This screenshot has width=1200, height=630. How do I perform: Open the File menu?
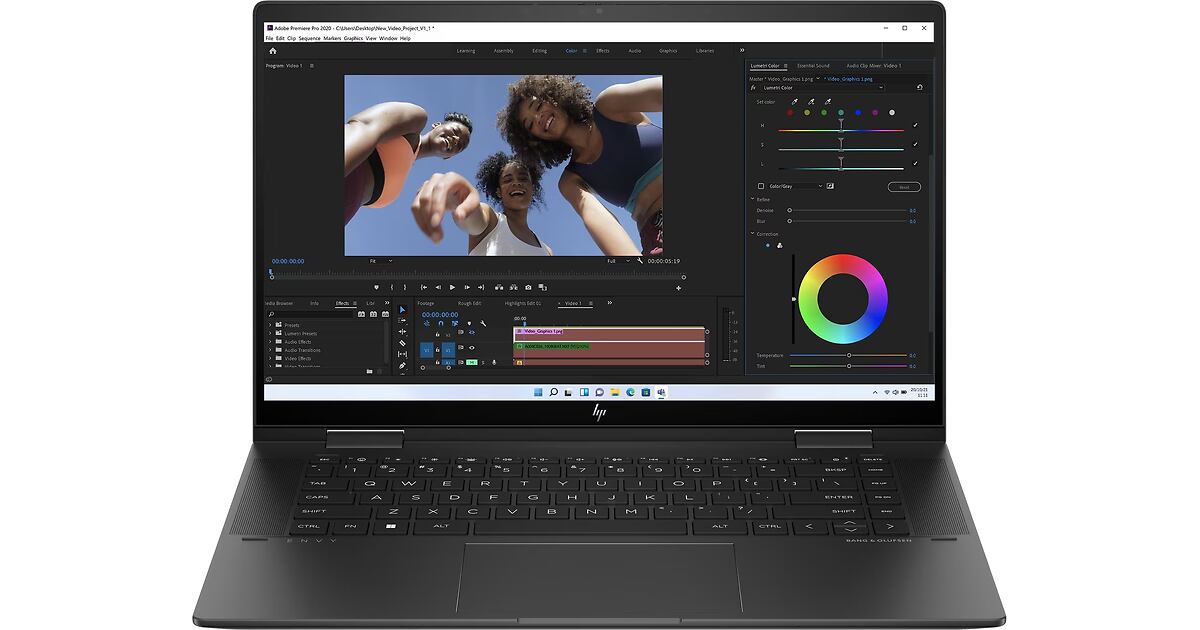click(269, 38)
